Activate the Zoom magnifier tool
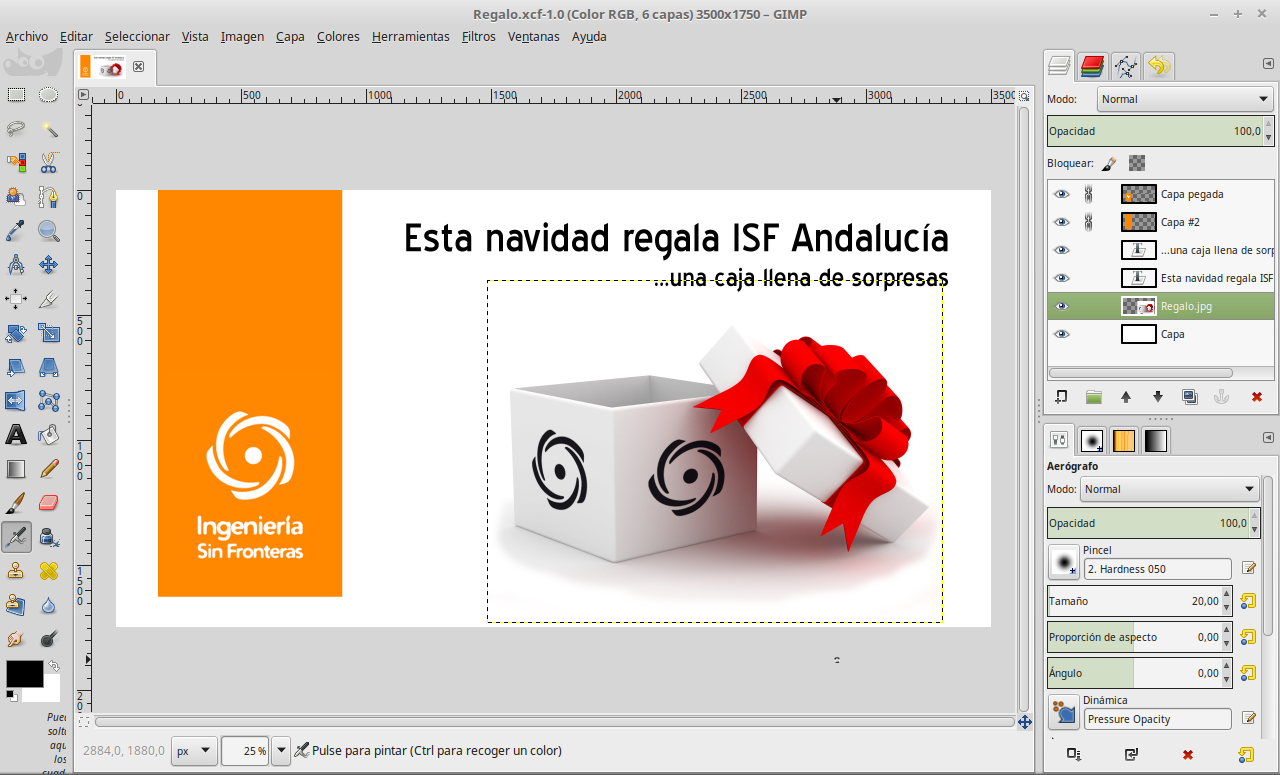 48,232
